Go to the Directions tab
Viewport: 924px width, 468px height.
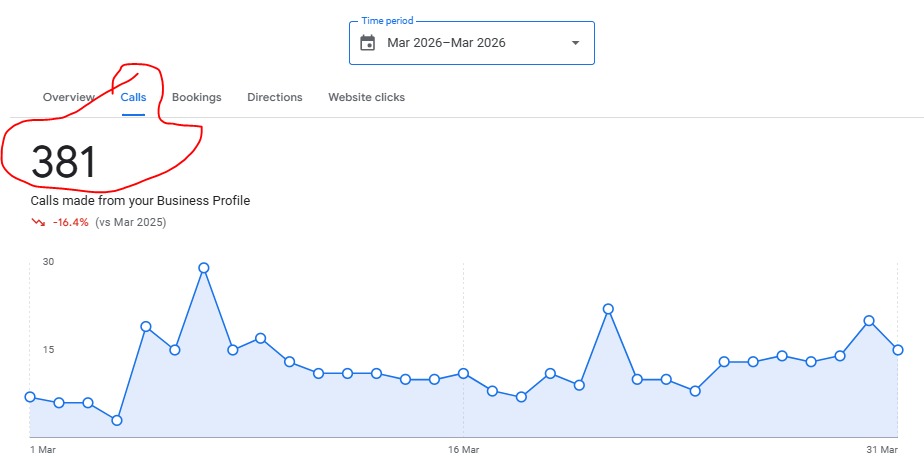(275, 97)
